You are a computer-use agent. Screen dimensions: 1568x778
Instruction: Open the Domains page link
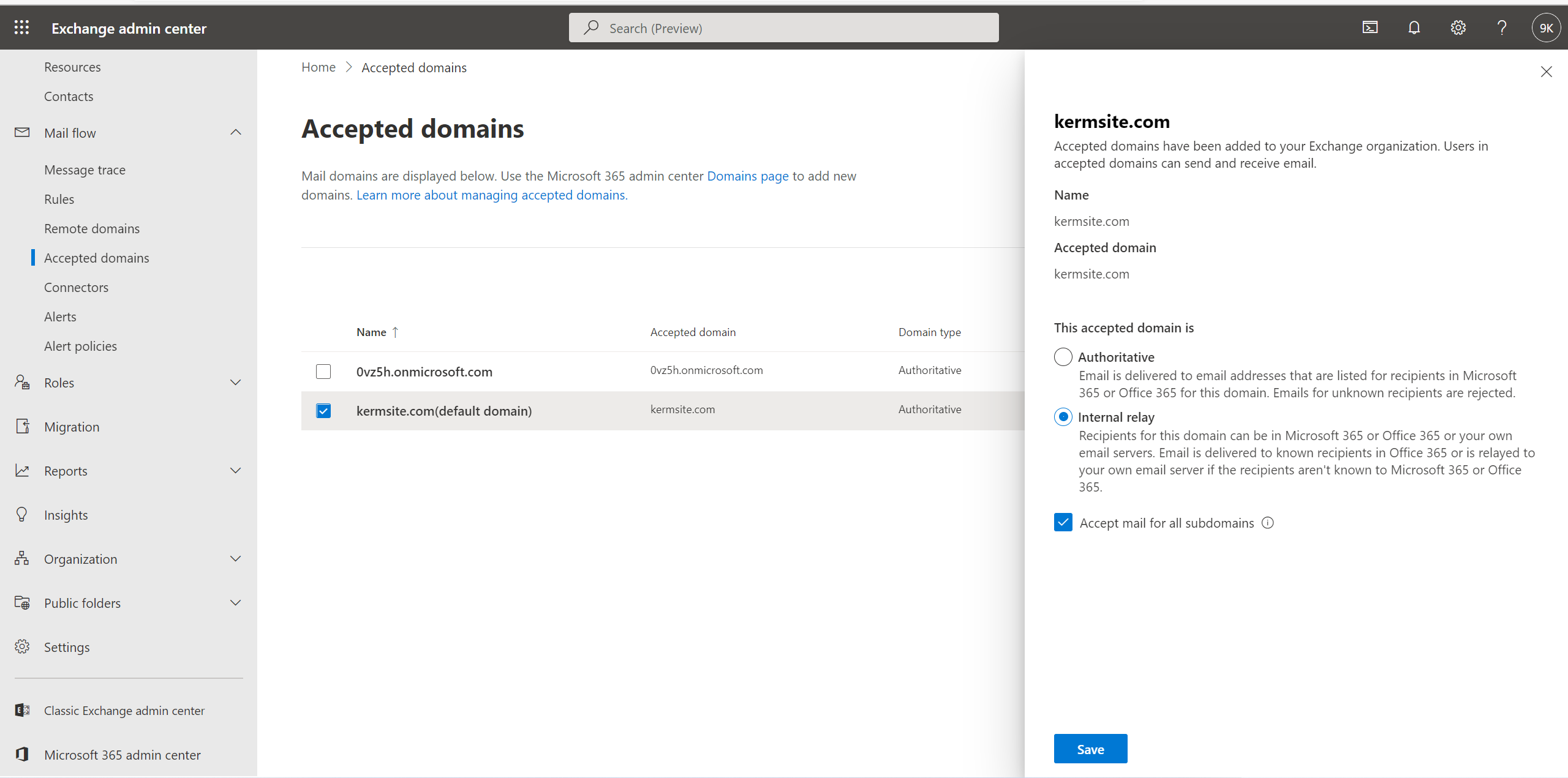747,176
